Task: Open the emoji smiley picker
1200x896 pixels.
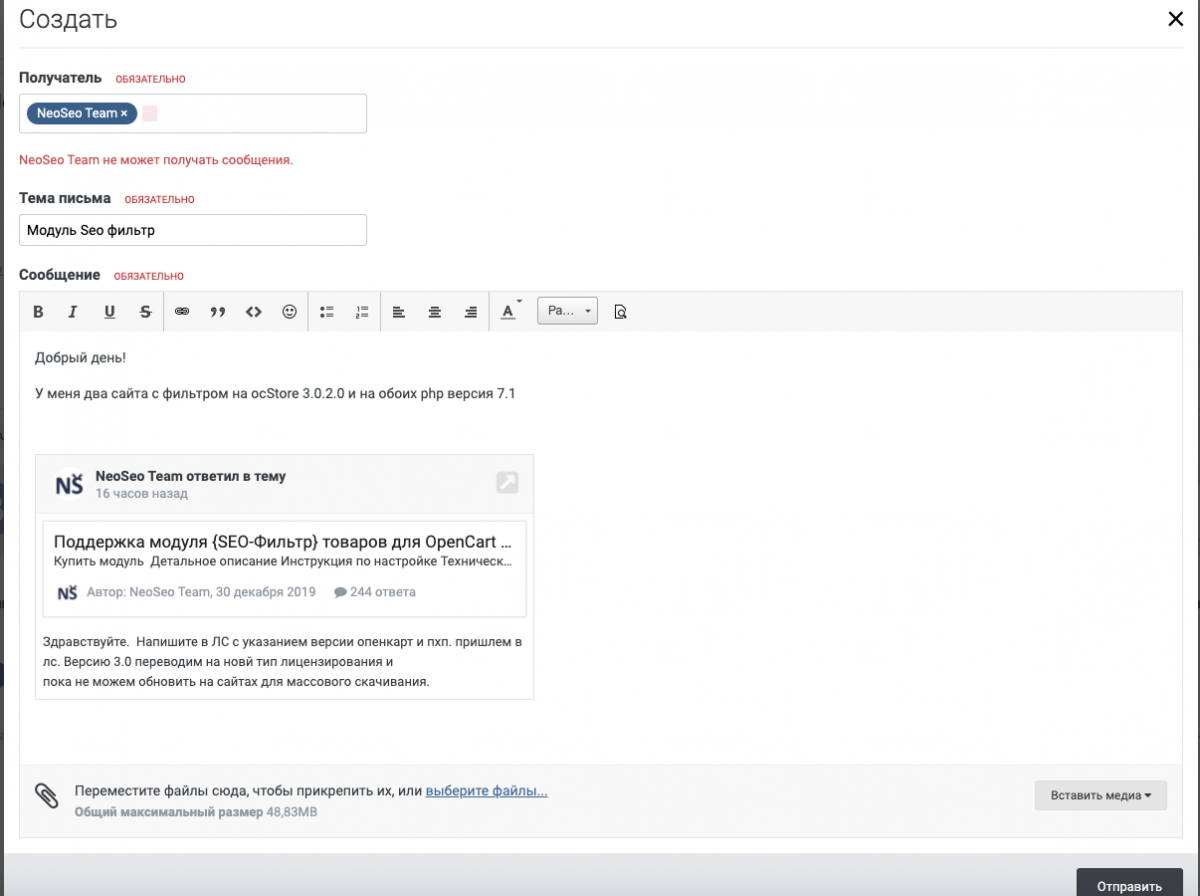Action: [x=290, y=311]
